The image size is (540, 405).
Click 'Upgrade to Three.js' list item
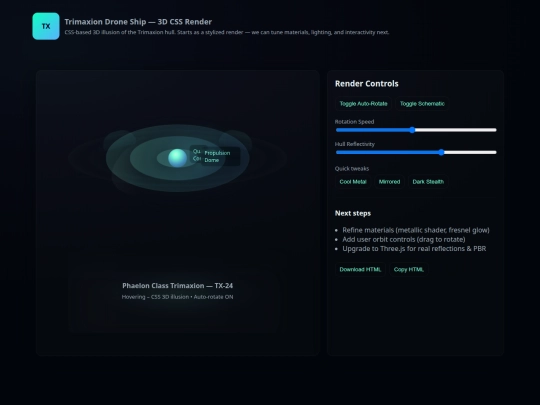(x=414, y=249)
